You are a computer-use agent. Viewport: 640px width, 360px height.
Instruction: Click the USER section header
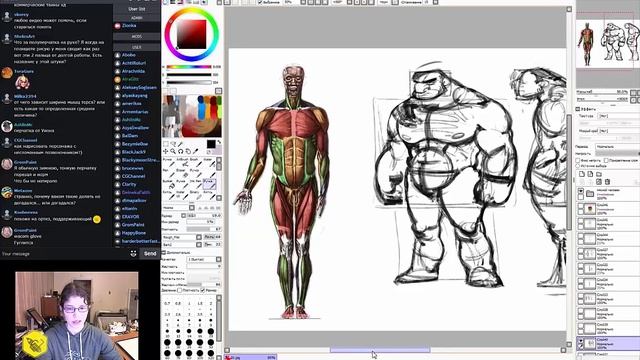137,47
